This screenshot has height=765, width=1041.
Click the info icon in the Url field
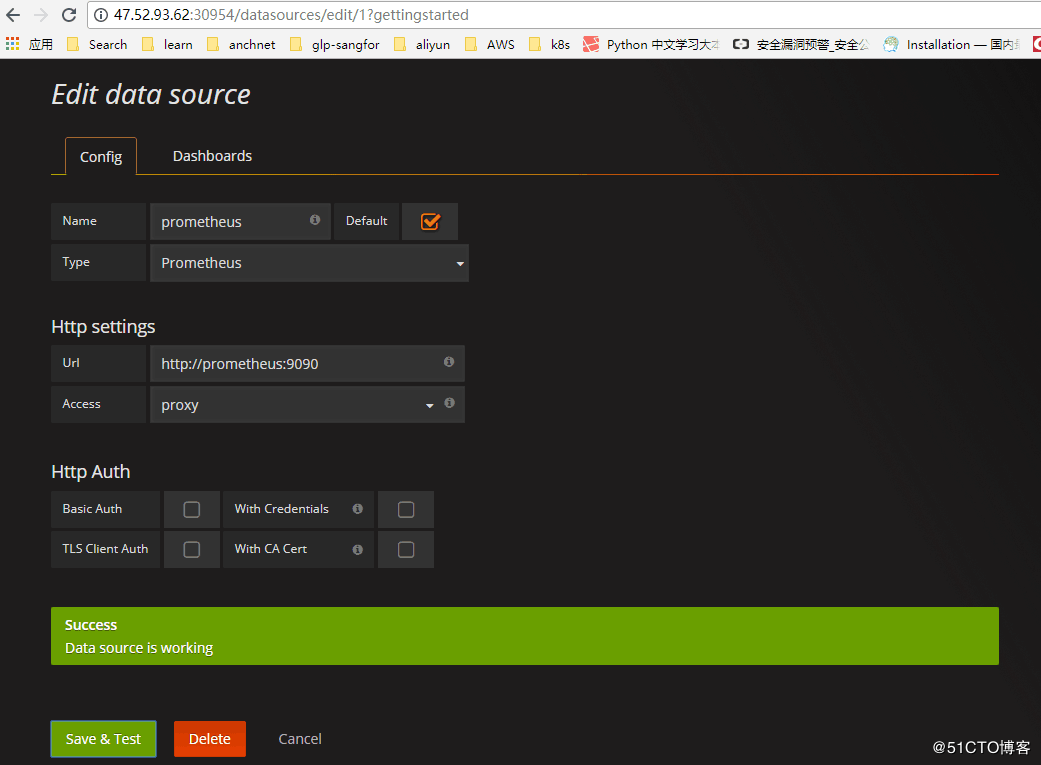point(449,362)
